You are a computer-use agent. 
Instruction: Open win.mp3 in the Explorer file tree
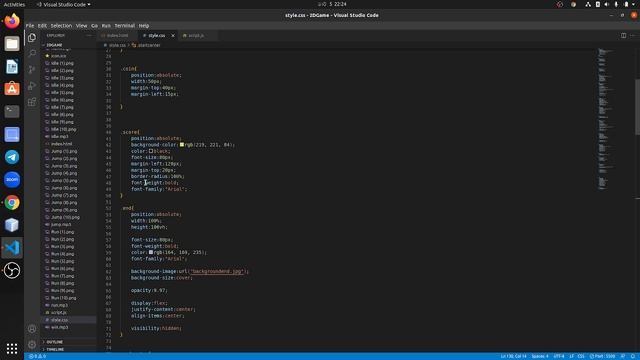point(60,327)
